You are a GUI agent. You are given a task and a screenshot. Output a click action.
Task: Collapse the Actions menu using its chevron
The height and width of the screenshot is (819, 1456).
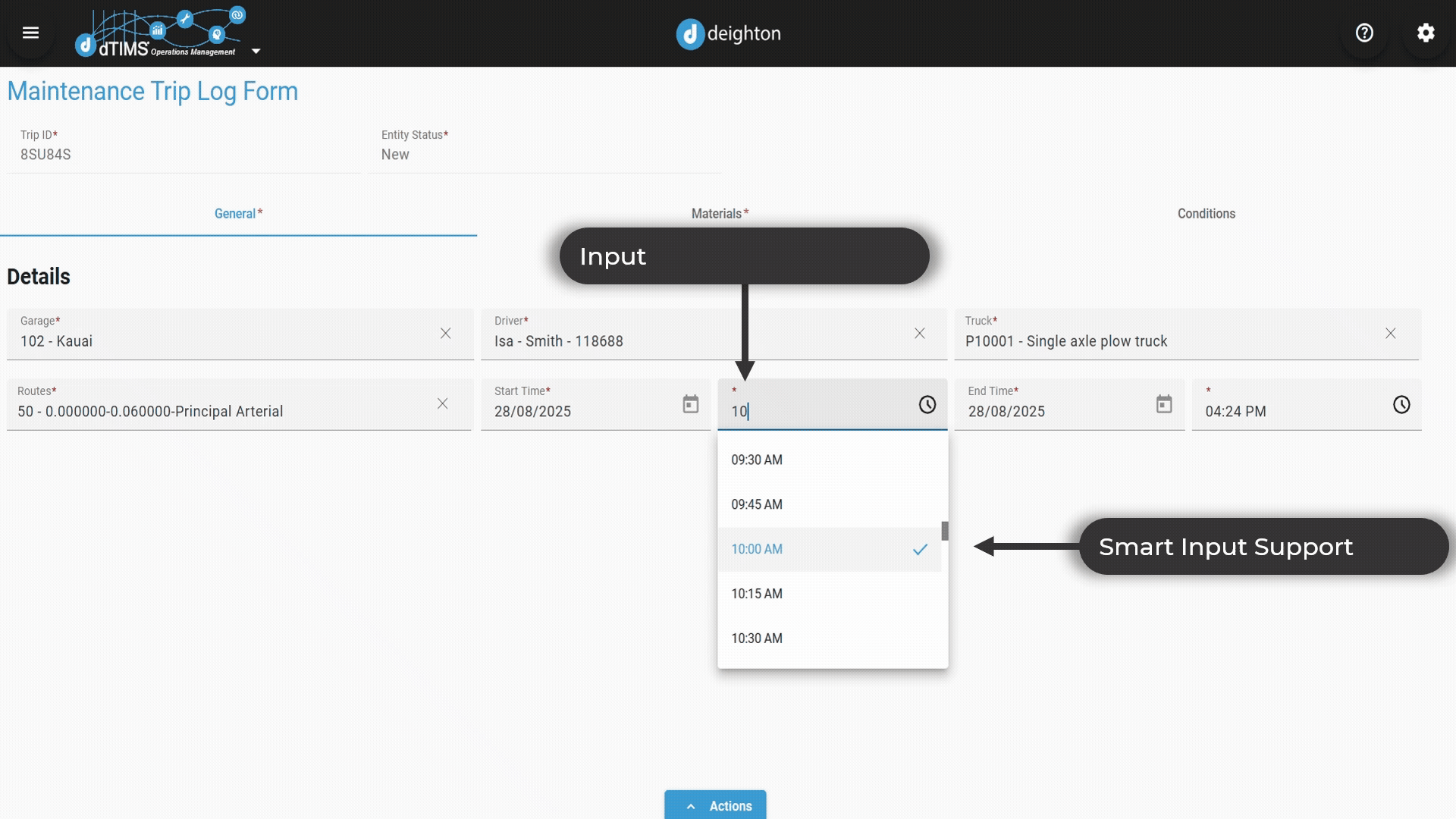(x=691, y=806)
